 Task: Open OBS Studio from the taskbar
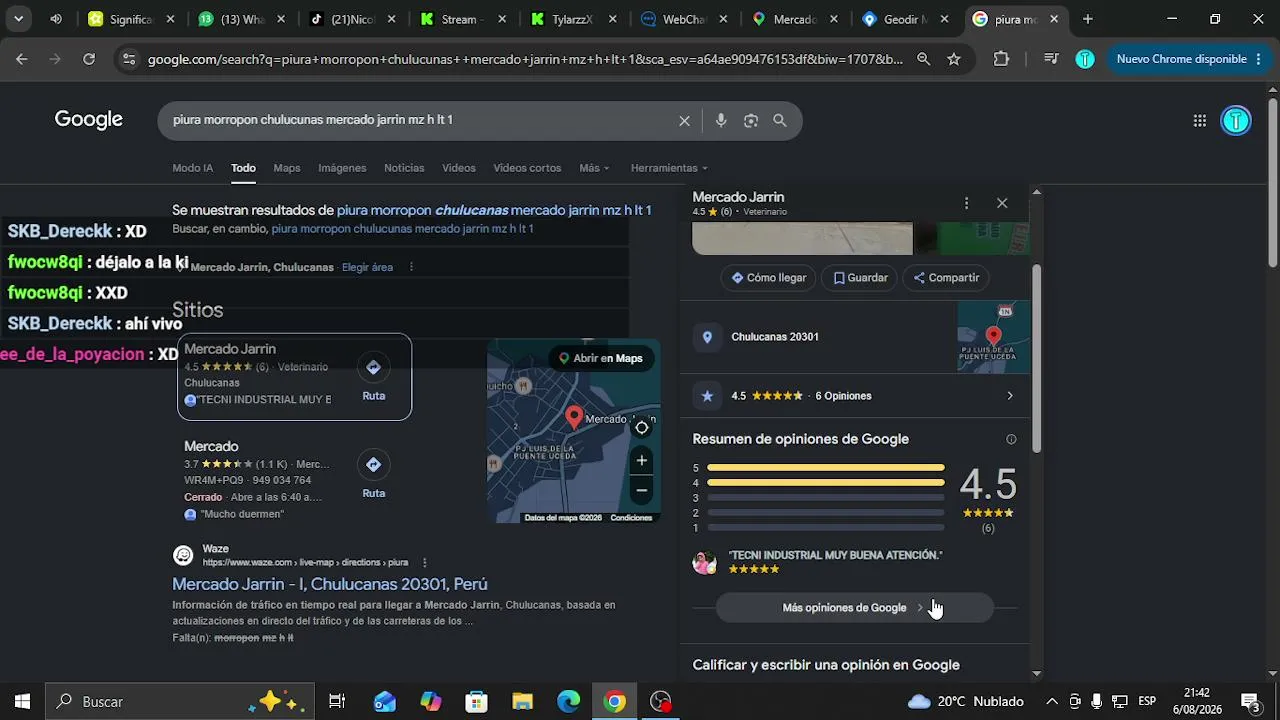click(x=661, y=702)
